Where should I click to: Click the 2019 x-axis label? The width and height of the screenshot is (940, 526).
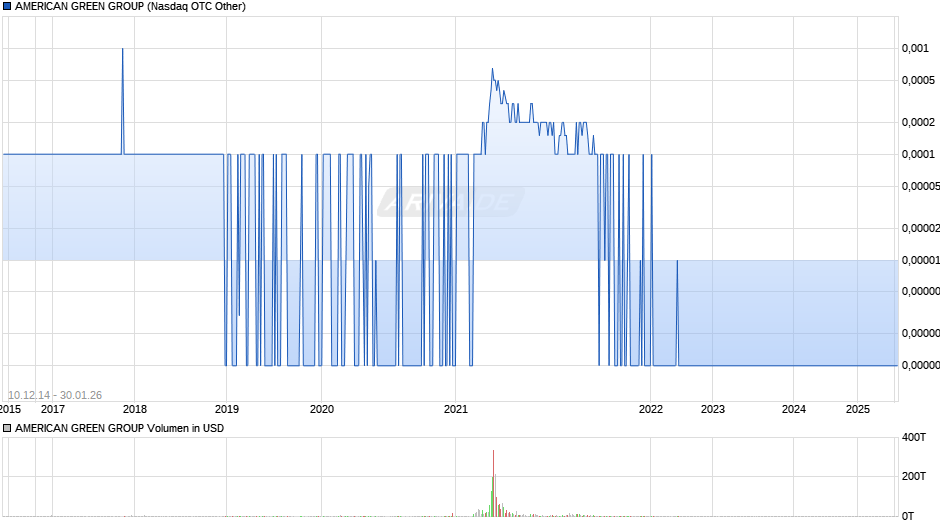[x=227, y=409]
